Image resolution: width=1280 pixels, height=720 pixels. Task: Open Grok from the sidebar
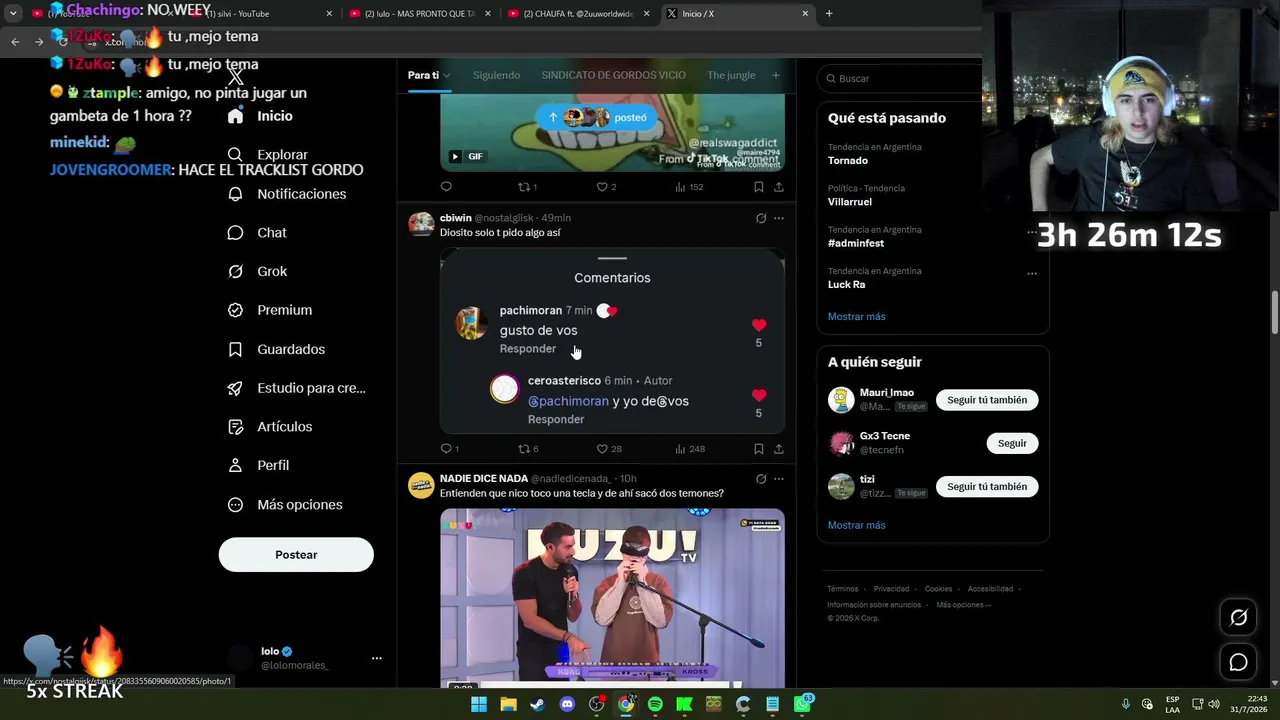(x=257, y=271)
